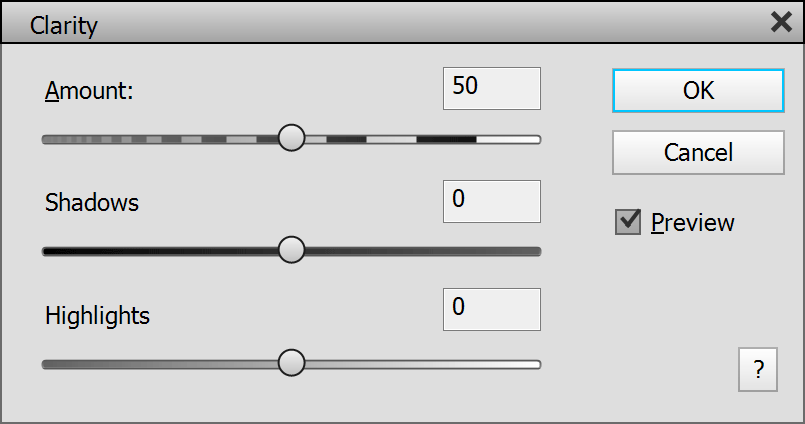Image resolution: width=805 pixels, height=424 pixels.
Task: Focus the Shadows value field
Action: pos(491,201)
